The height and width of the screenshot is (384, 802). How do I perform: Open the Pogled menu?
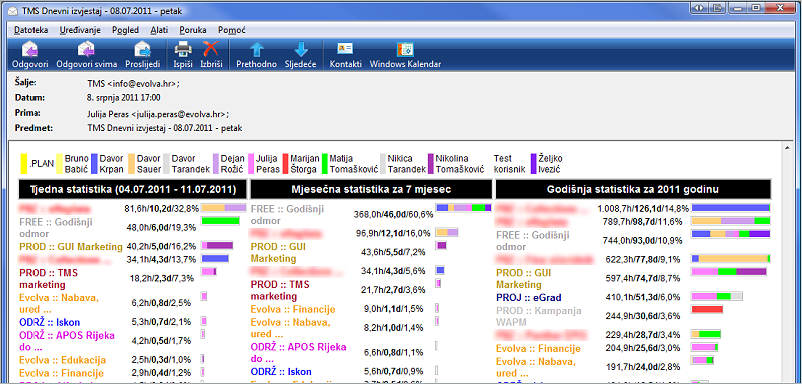pos(125,30)
